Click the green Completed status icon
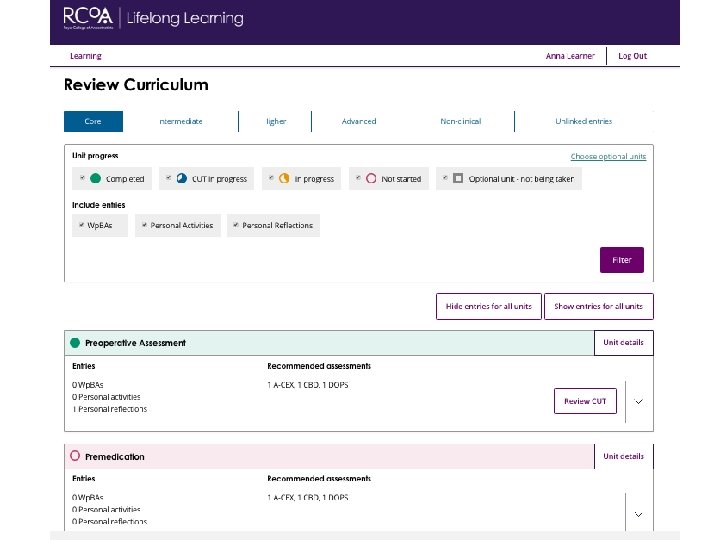Screen dimensions: 720x540 (96, 178)
